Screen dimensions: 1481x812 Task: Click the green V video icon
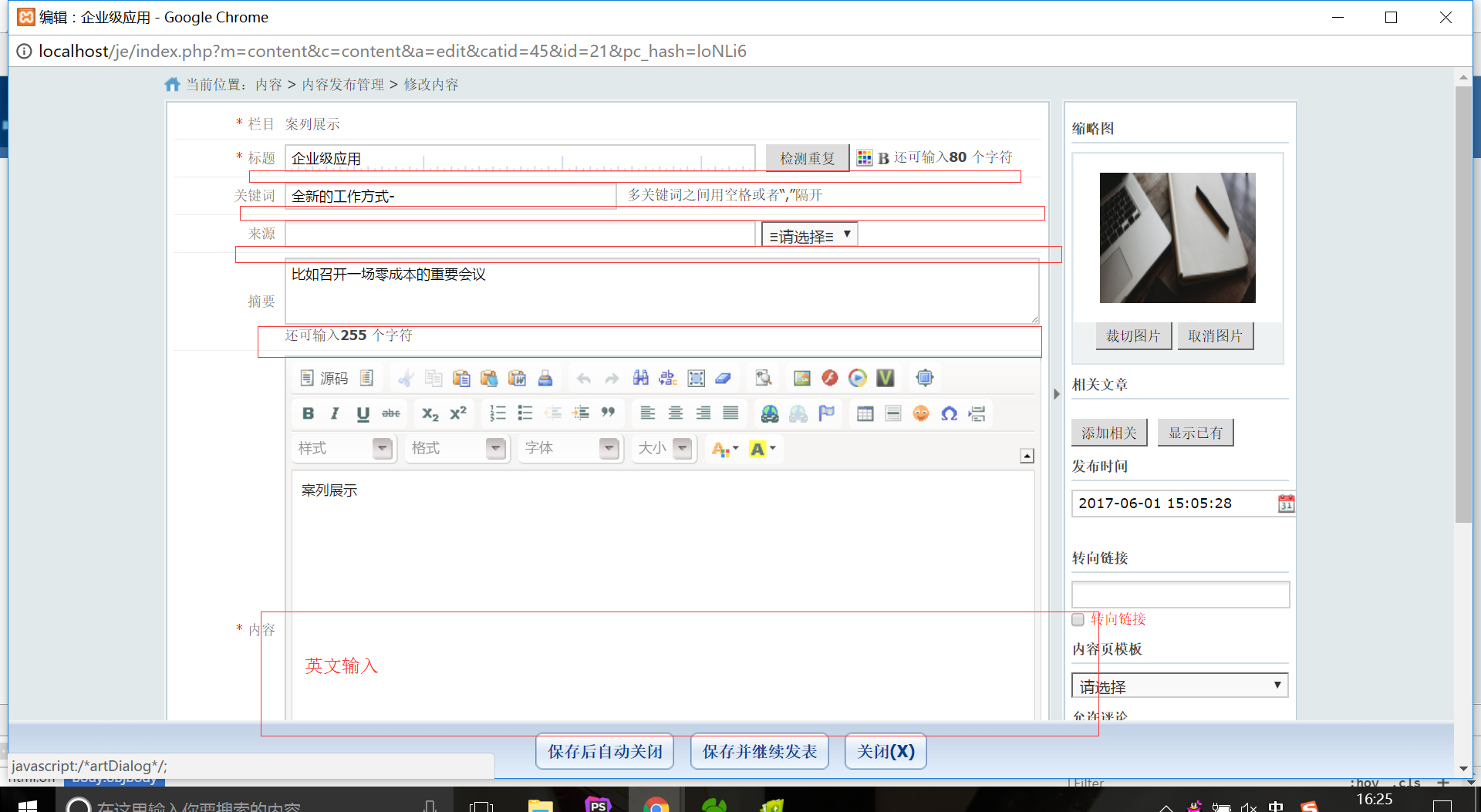pyautogui.click(x=886, y=378)
